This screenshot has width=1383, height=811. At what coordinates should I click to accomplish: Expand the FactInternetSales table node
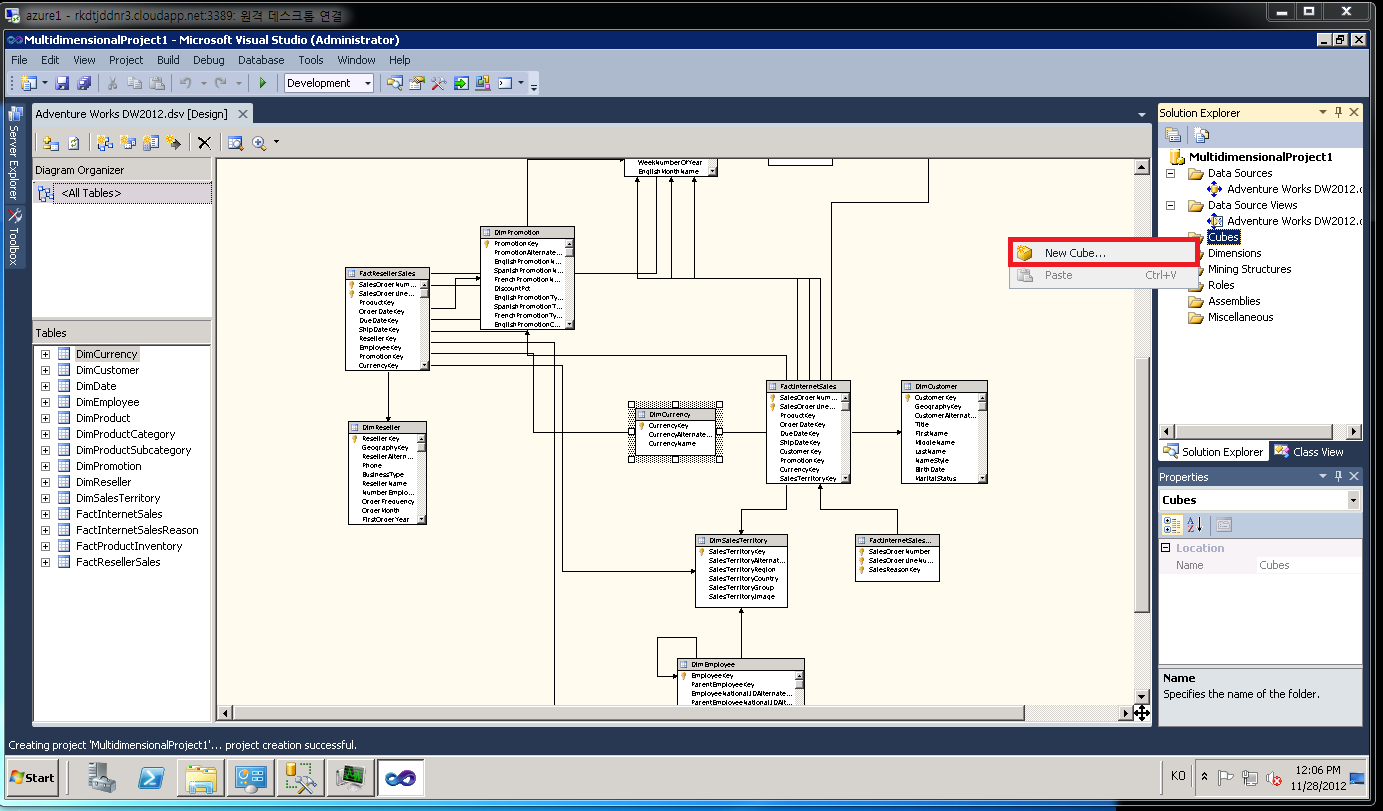[45, 514]
